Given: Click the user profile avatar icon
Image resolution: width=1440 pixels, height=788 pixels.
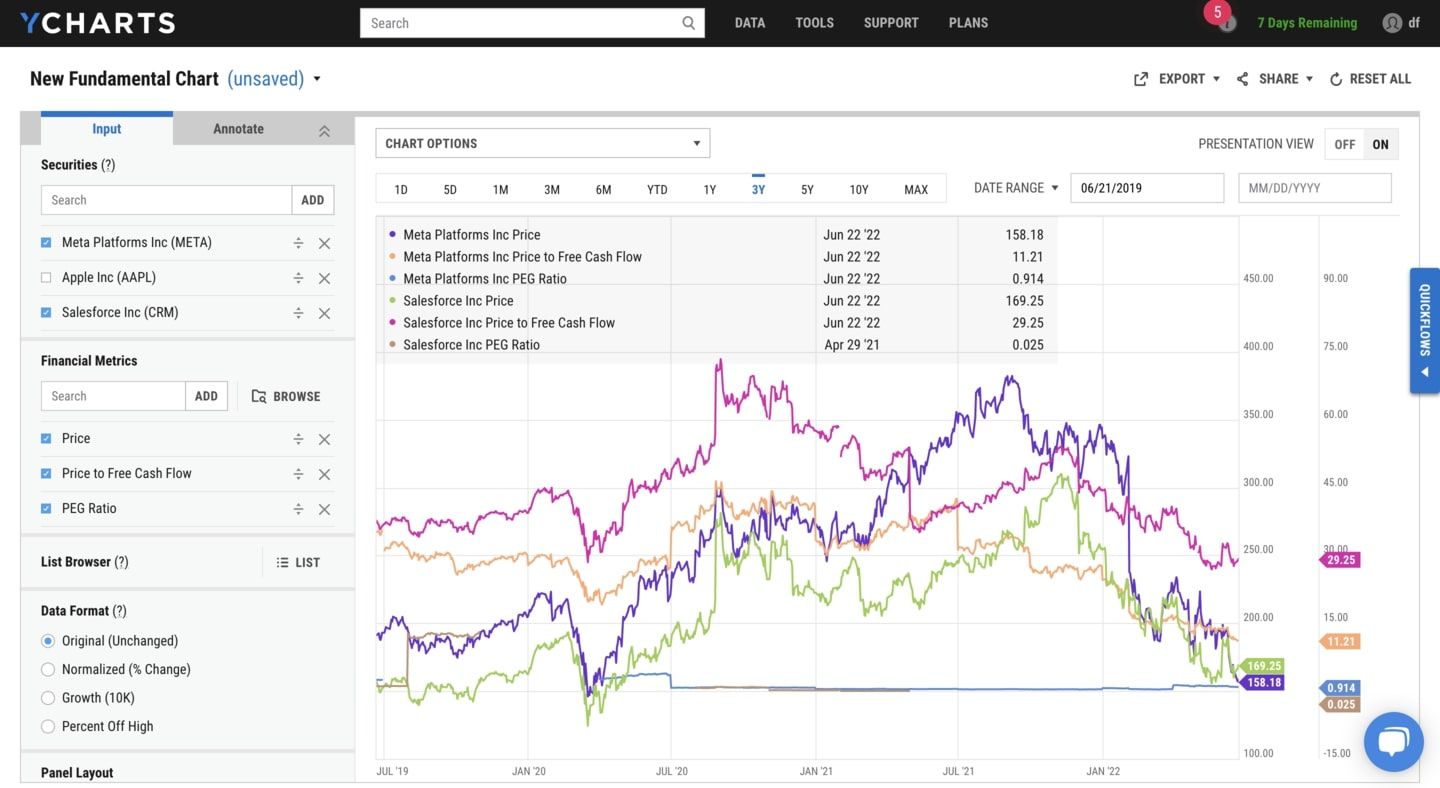Looking at the screenshot, I should 1391,22.
